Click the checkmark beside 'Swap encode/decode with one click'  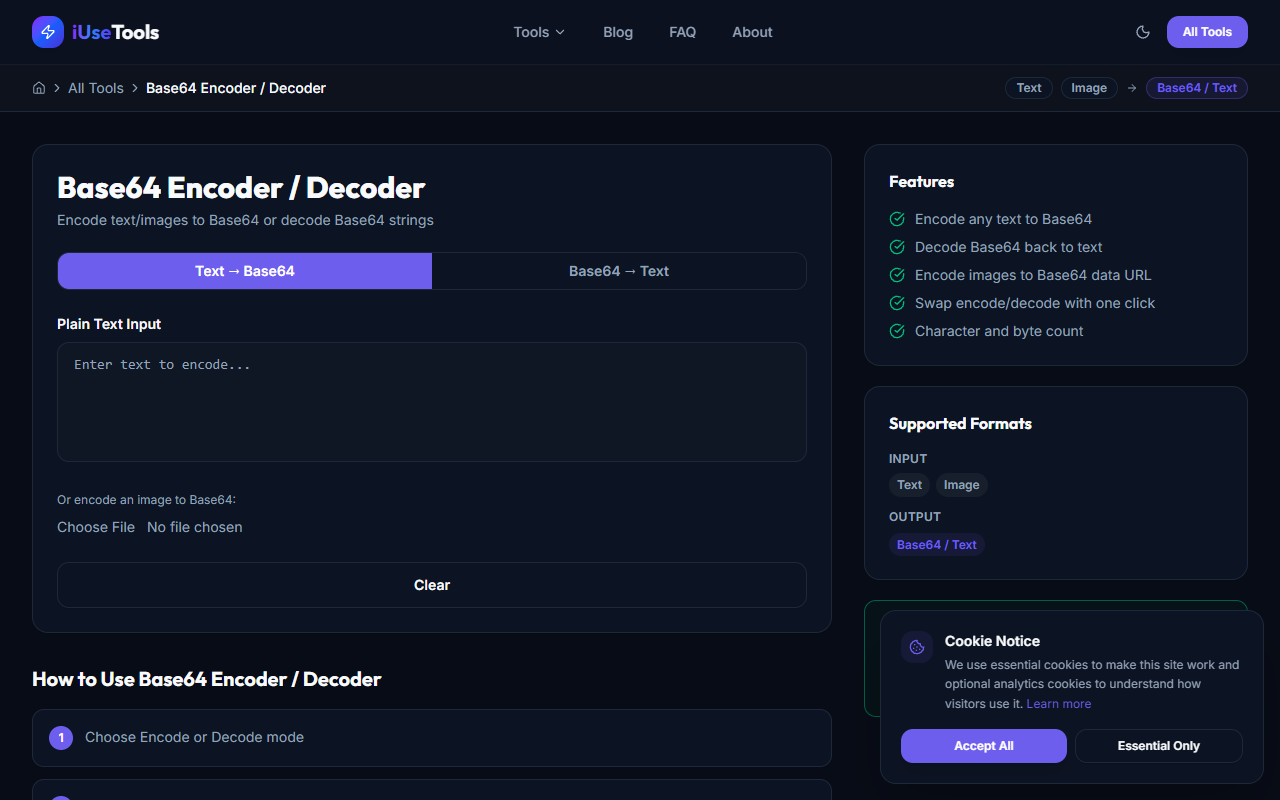click(897, 303)
